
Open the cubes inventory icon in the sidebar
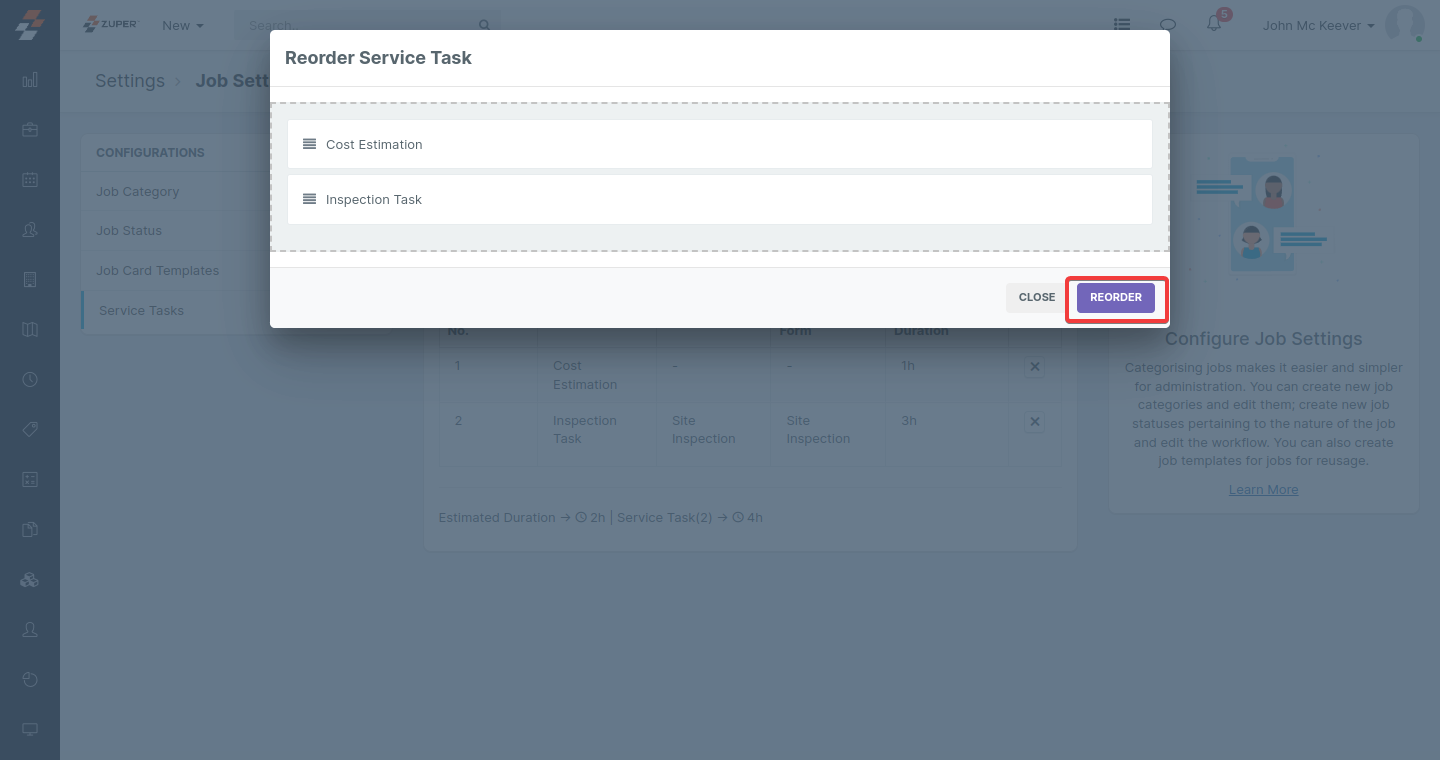30,579
